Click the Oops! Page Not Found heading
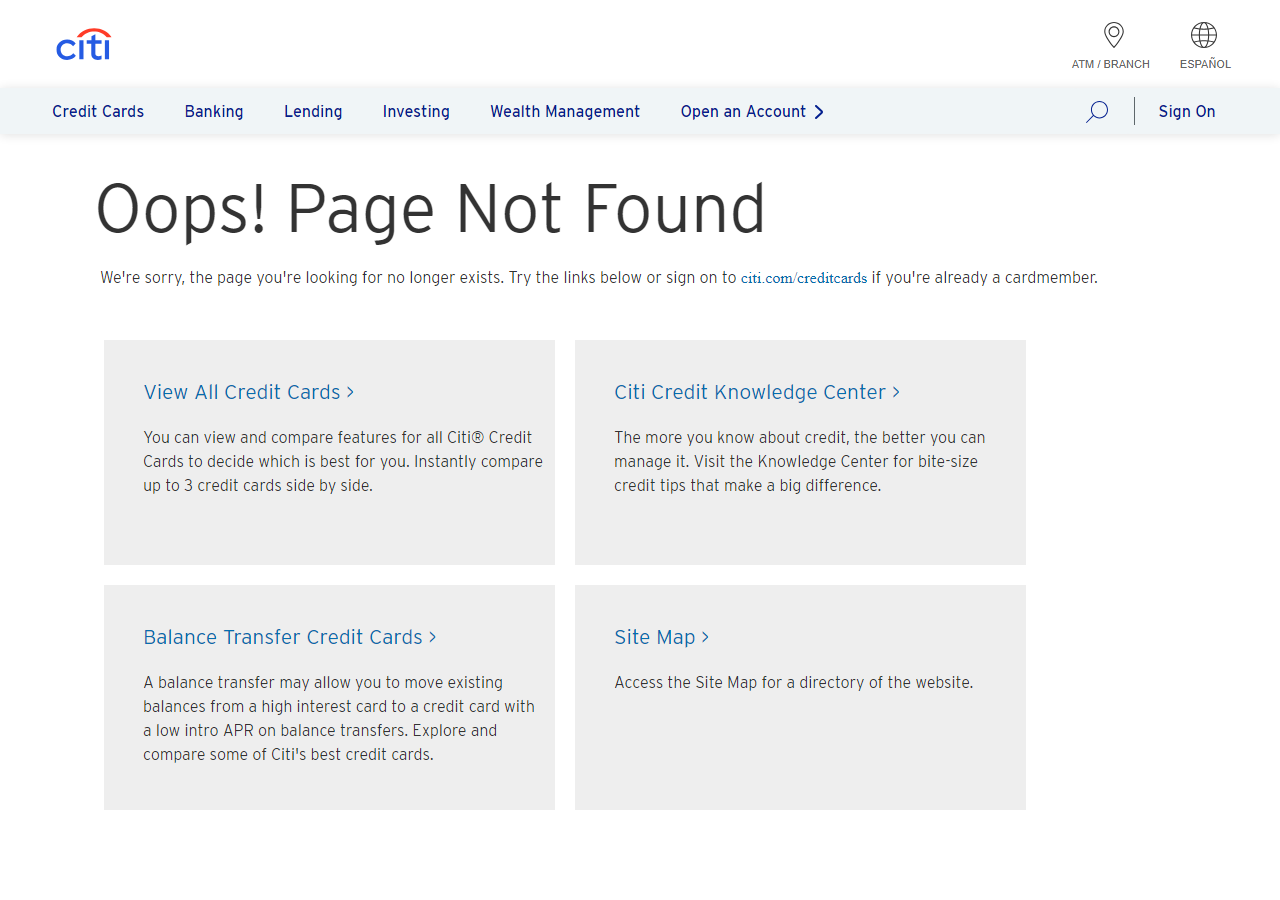The height and width of the screenshot is (900, 1280). point(431,210)
